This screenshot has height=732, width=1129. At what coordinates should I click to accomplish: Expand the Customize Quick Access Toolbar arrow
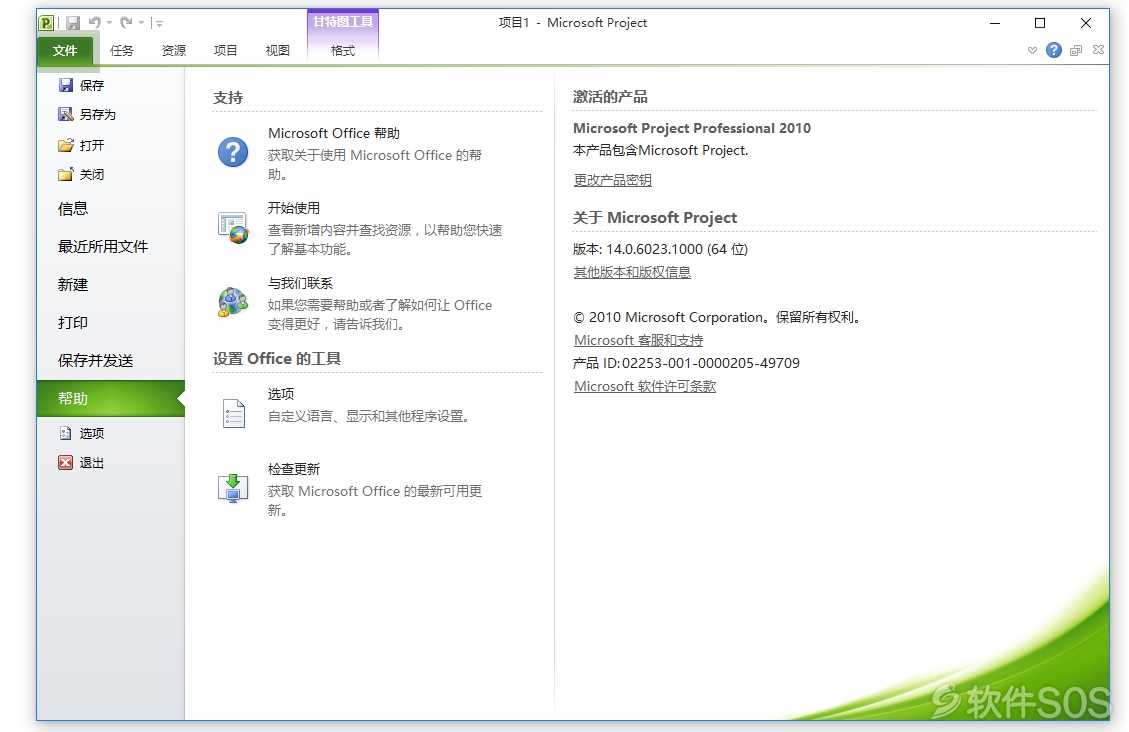159,24
